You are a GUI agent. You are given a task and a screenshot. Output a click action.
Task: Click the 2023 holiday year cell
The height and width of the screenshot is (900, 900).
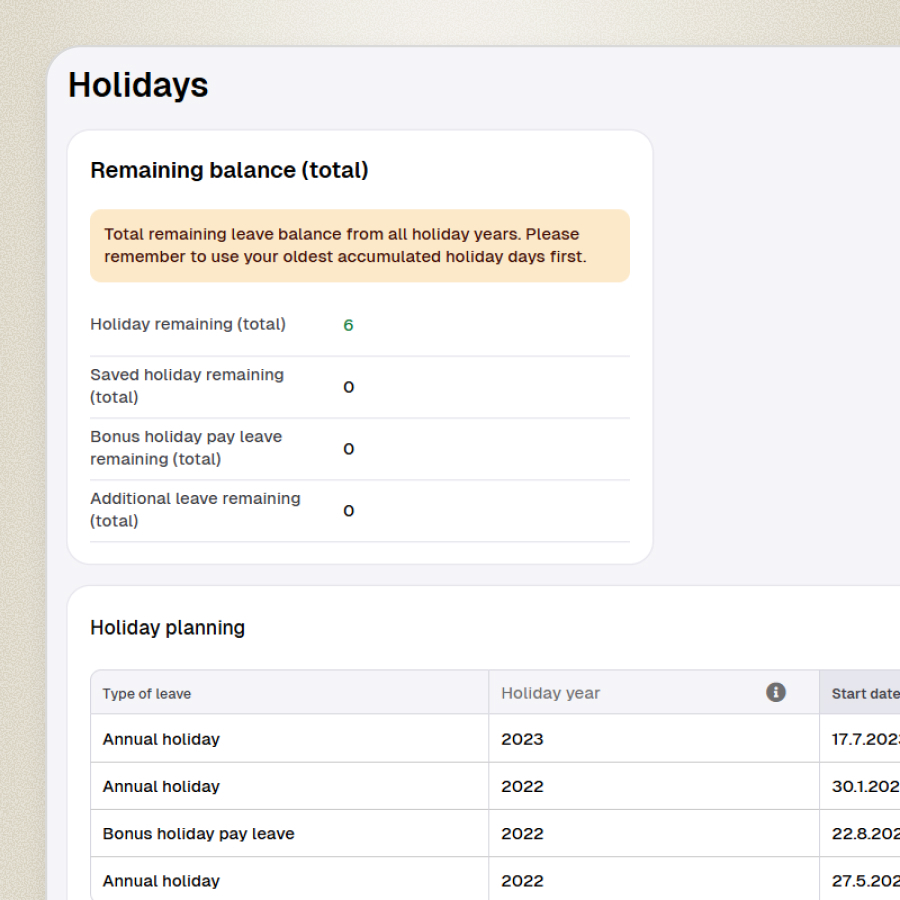coord(522,739)
